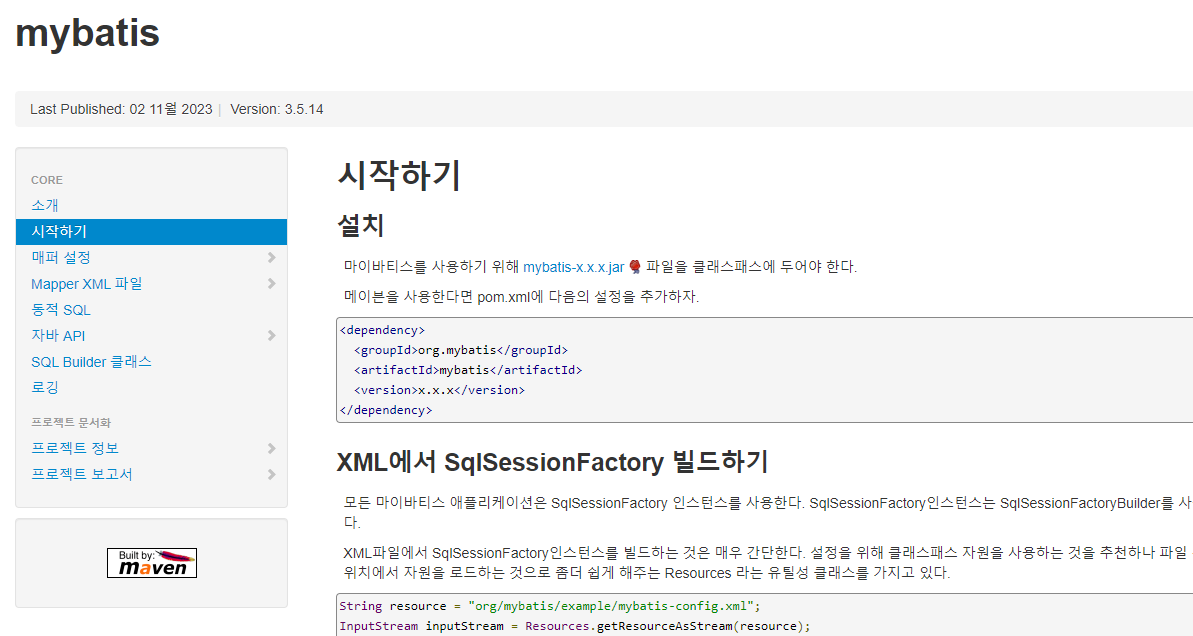Click the artifactId mybatis code line

coord(468,370)
